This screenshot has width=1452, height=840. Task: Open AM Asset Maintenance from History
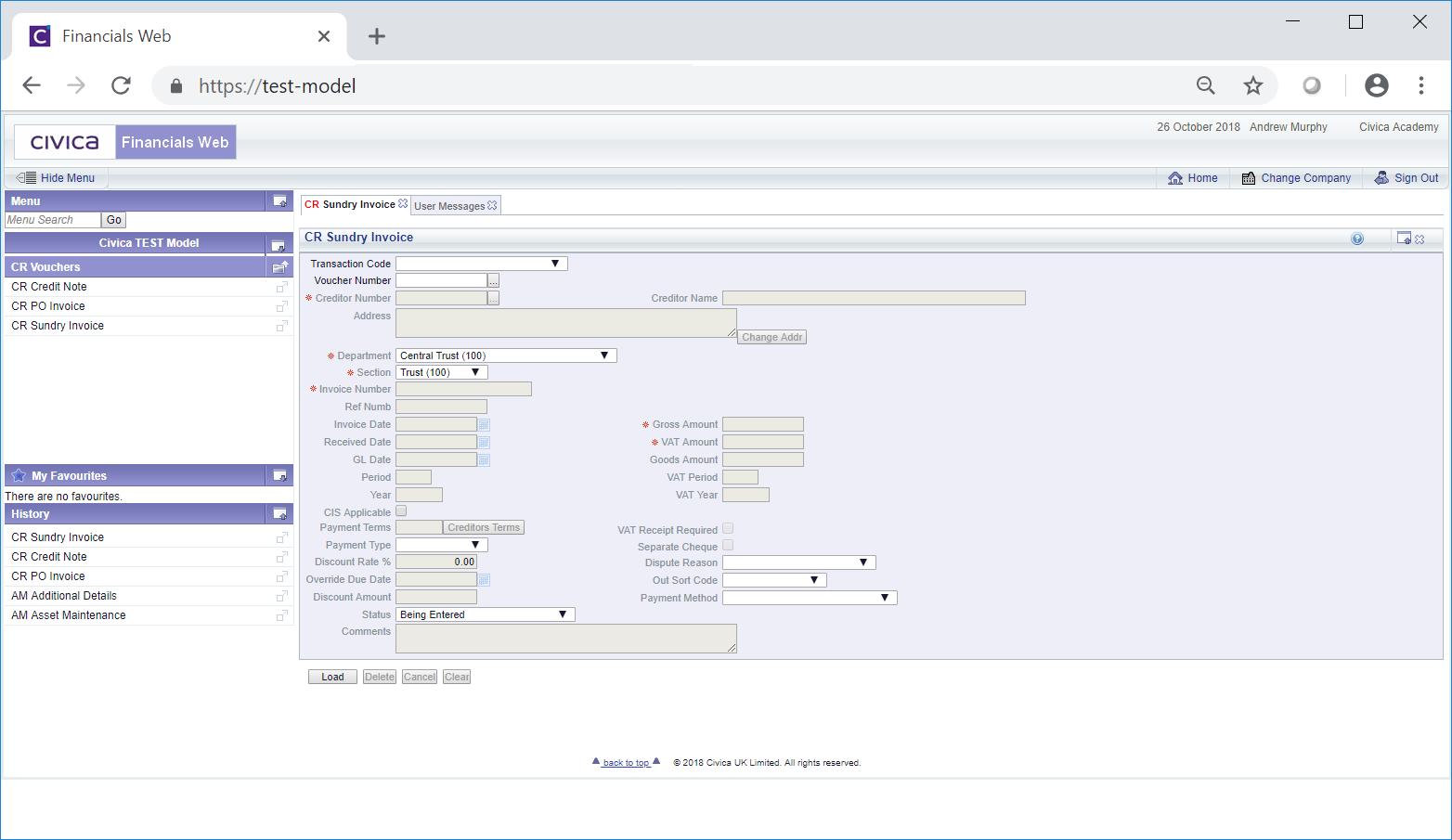pyautogui.click(x=69, y=615)
